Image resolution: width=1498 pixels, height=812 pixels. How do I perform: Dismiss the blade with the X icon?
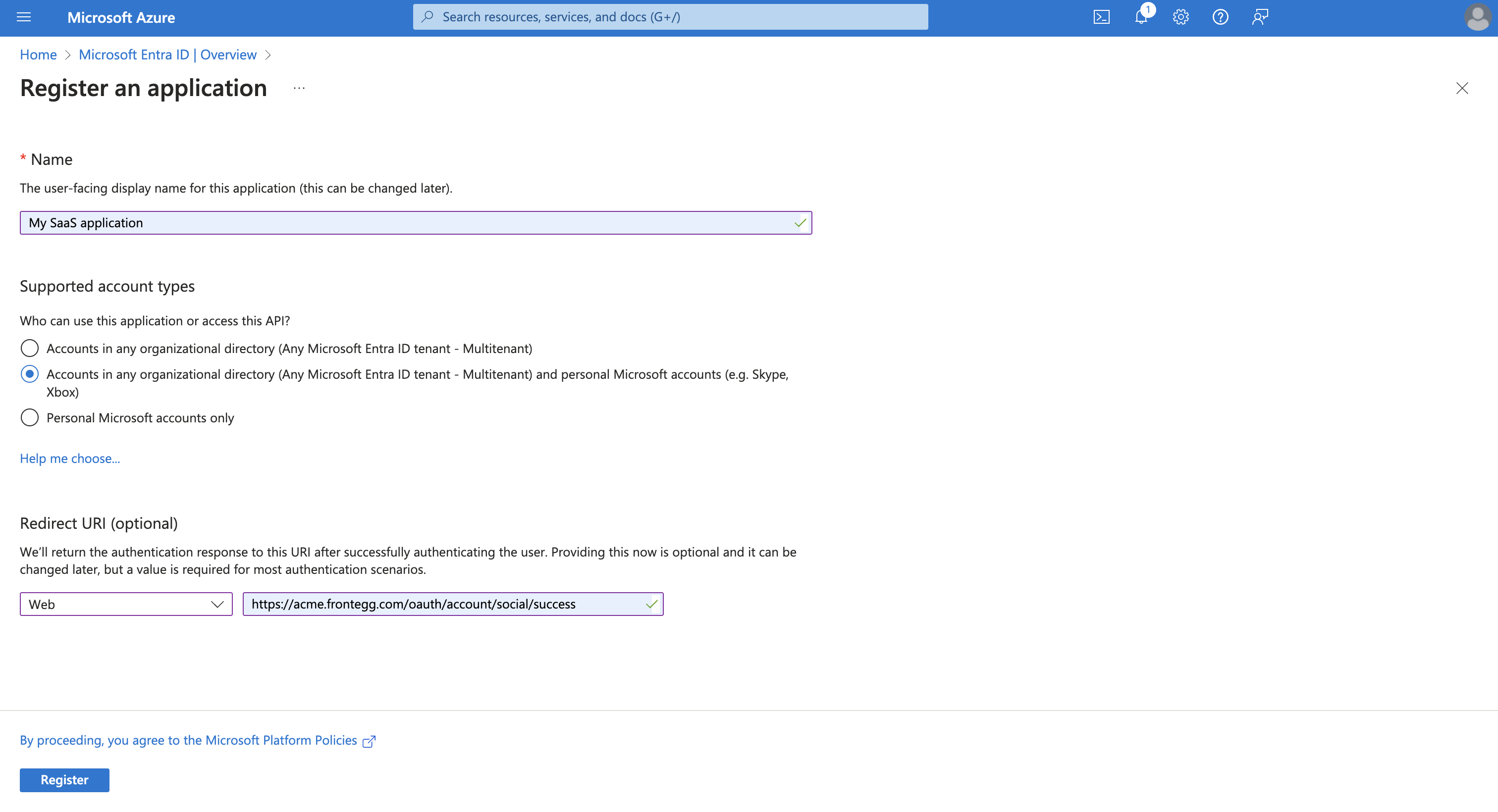pyautogui.click(x=1462, y=88)
